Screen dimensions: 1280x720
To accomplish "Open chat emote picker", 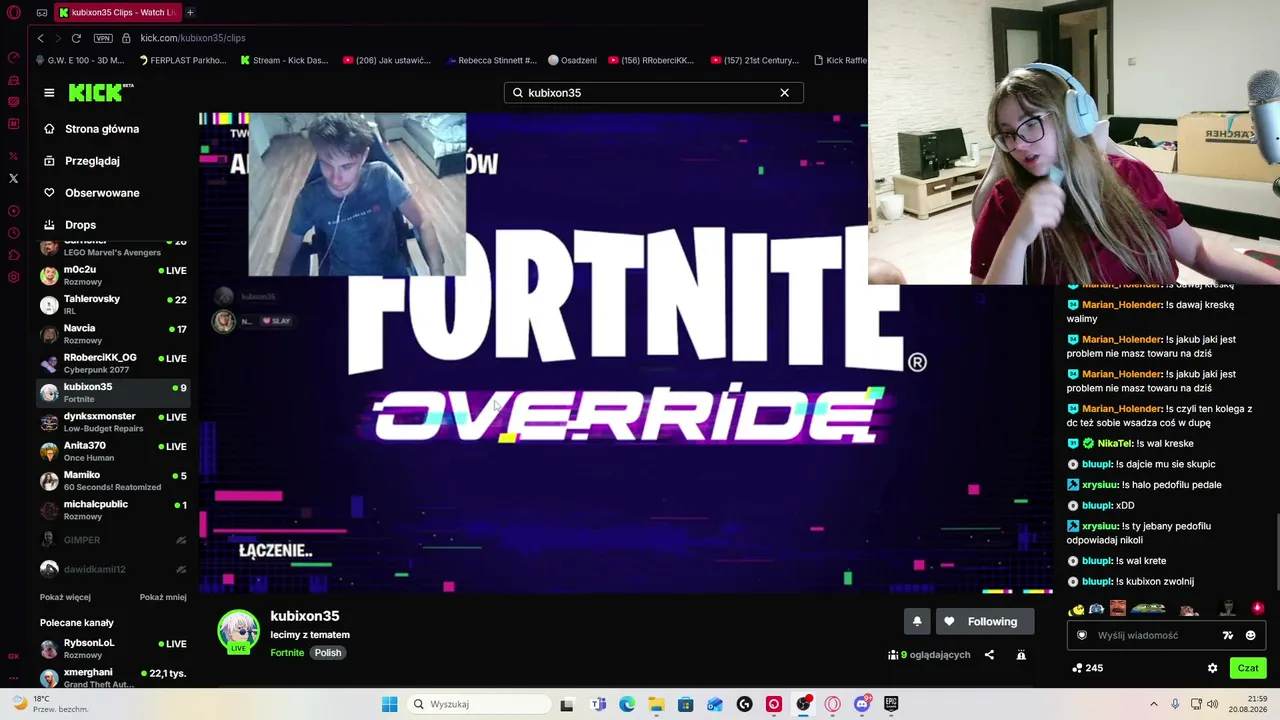I will point(1250,635).
